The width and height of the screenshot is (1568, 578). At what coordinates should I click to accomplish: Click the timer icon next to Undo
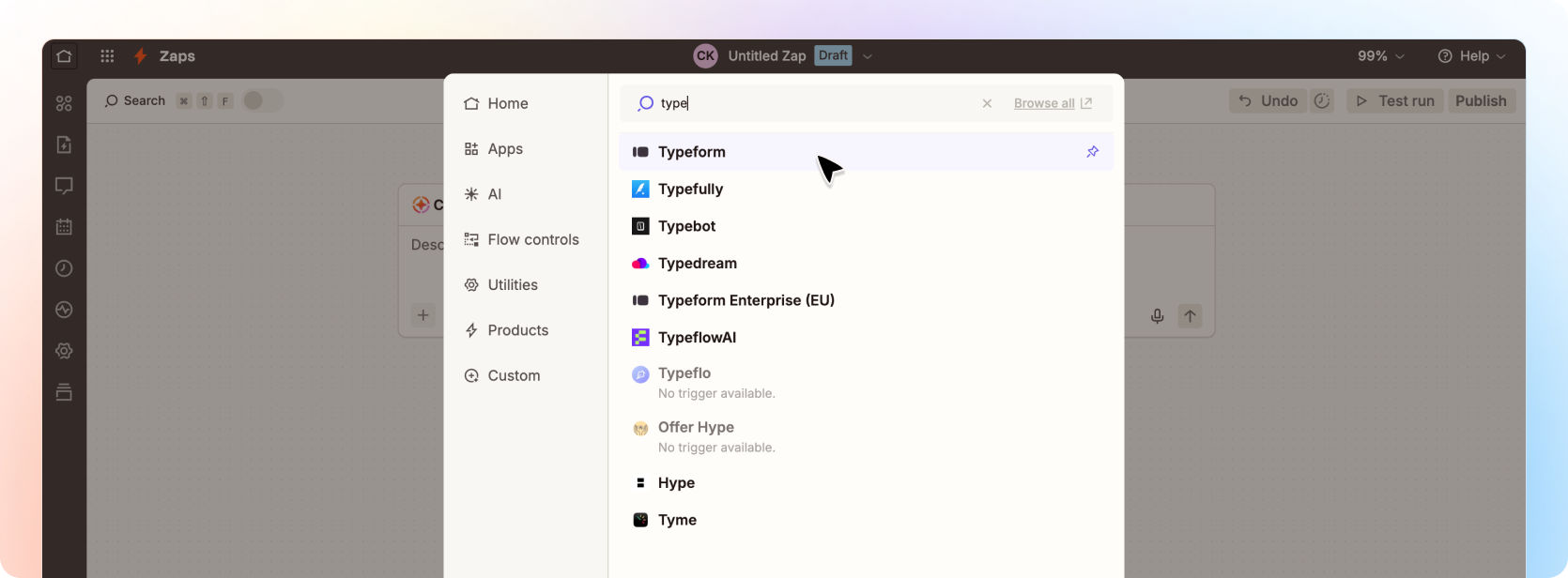point(1322,101)
